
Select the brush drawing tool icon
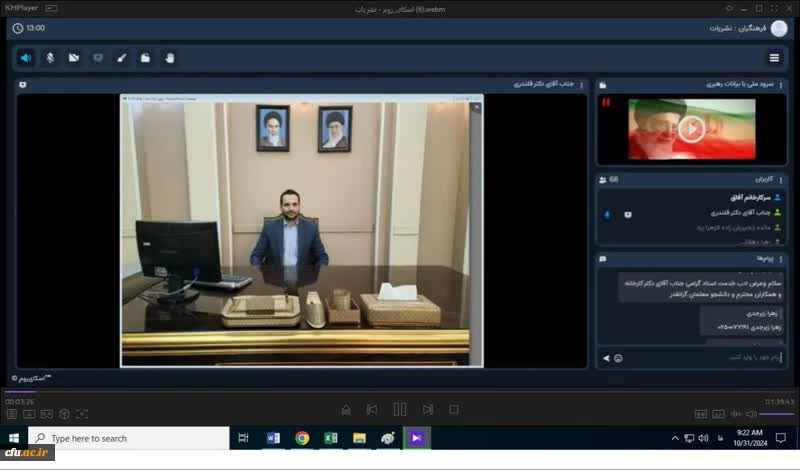point(122,58)
